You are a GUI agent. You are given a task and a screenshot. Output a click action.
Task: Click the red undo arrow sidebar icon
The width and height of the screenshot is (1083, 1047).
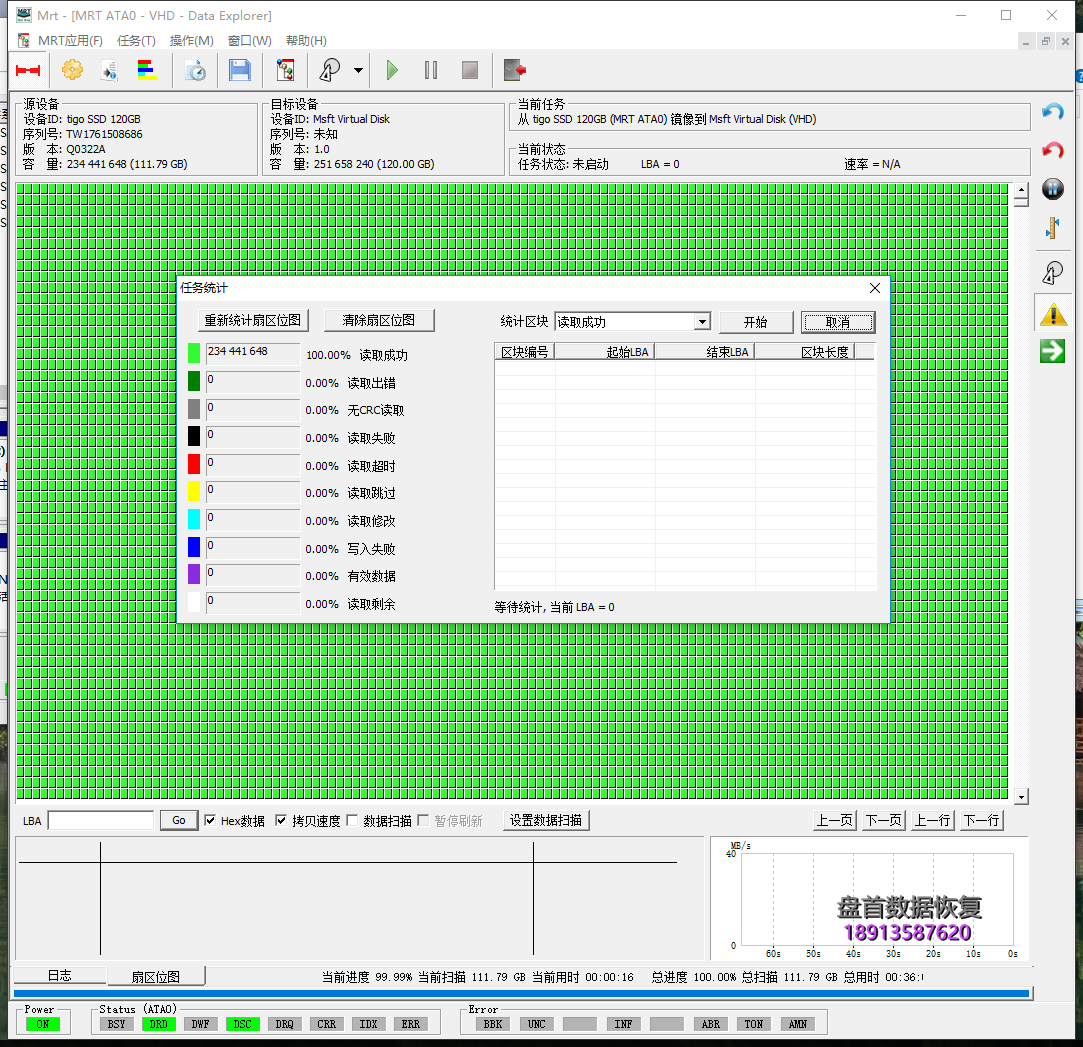(1052, 150)
